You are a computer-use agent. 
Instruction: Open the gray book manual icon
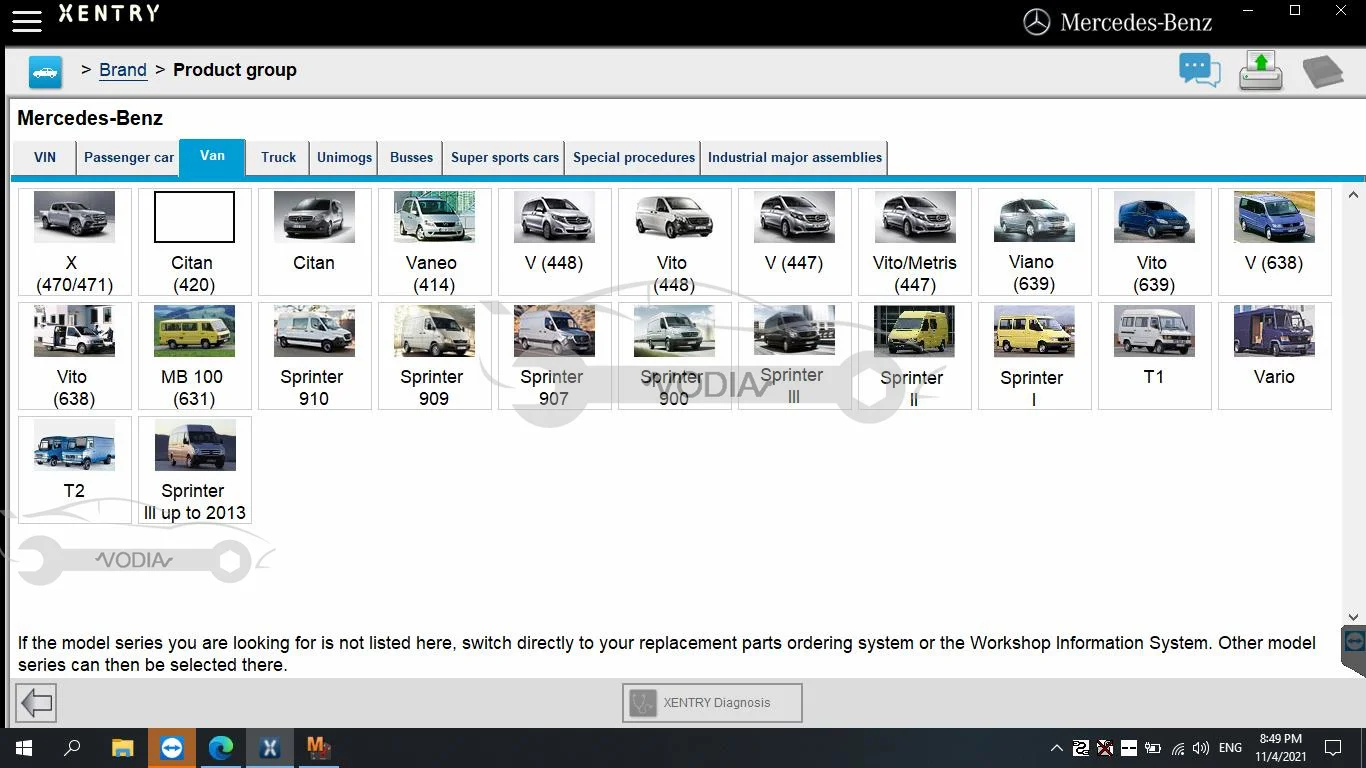tap(1322, 72)
